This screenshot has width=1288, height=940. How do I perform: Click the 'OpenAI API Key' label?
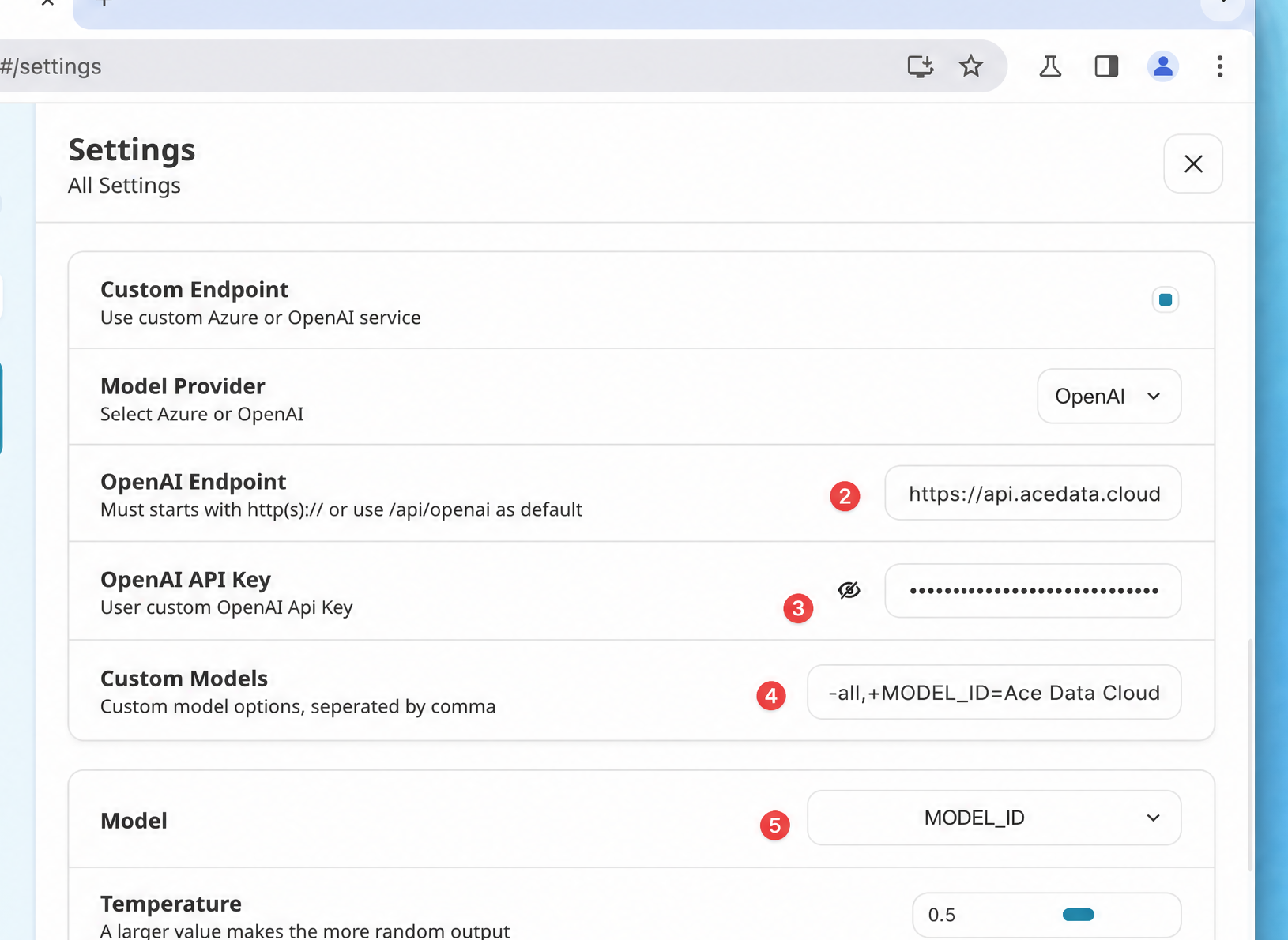click(x=186, y=579)
